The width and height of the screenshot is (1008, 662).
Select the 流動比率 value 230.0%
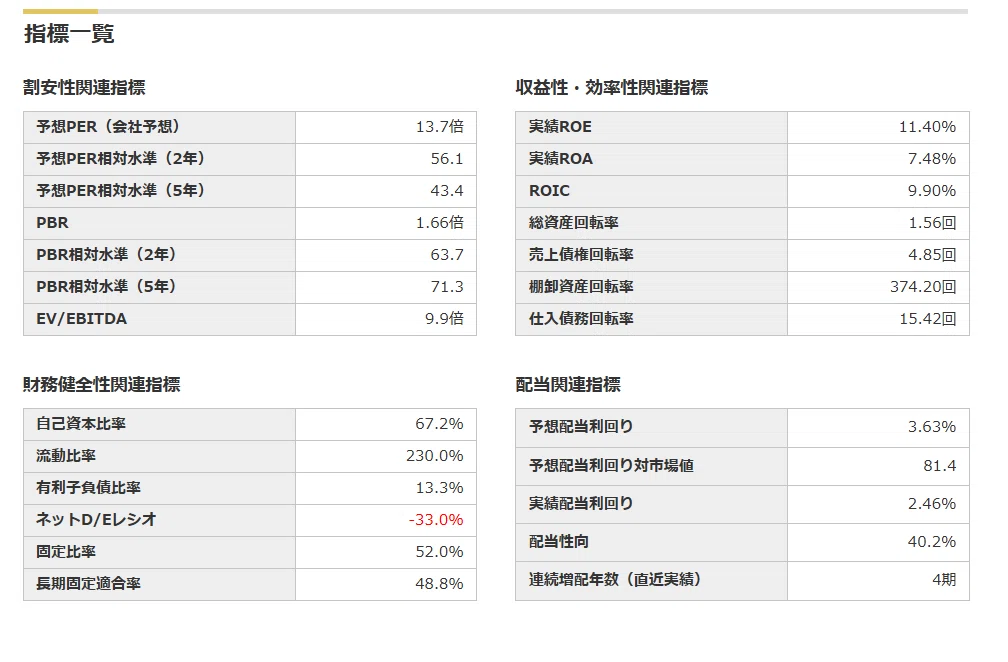click(x=435, y=456)
